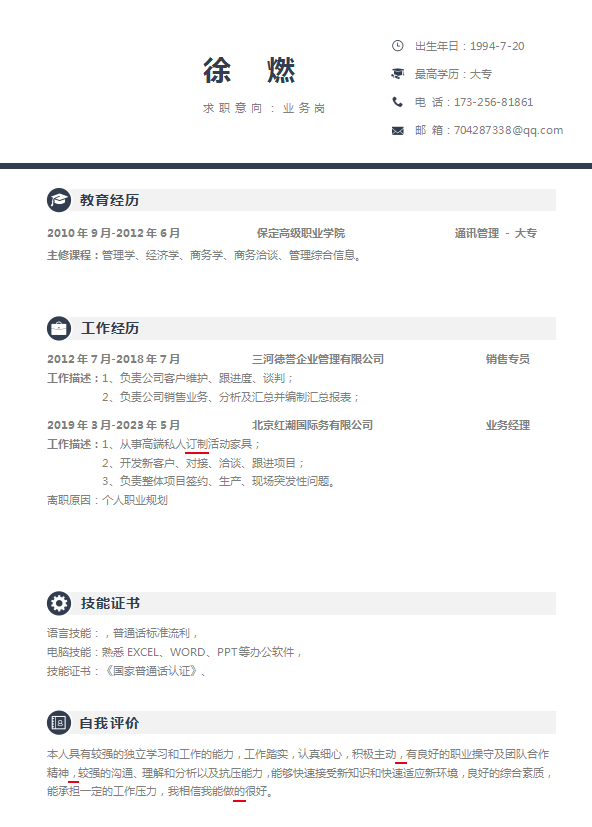Click the date 2012年7月-2018年7月
592x827 pixels.
point(113,359)
